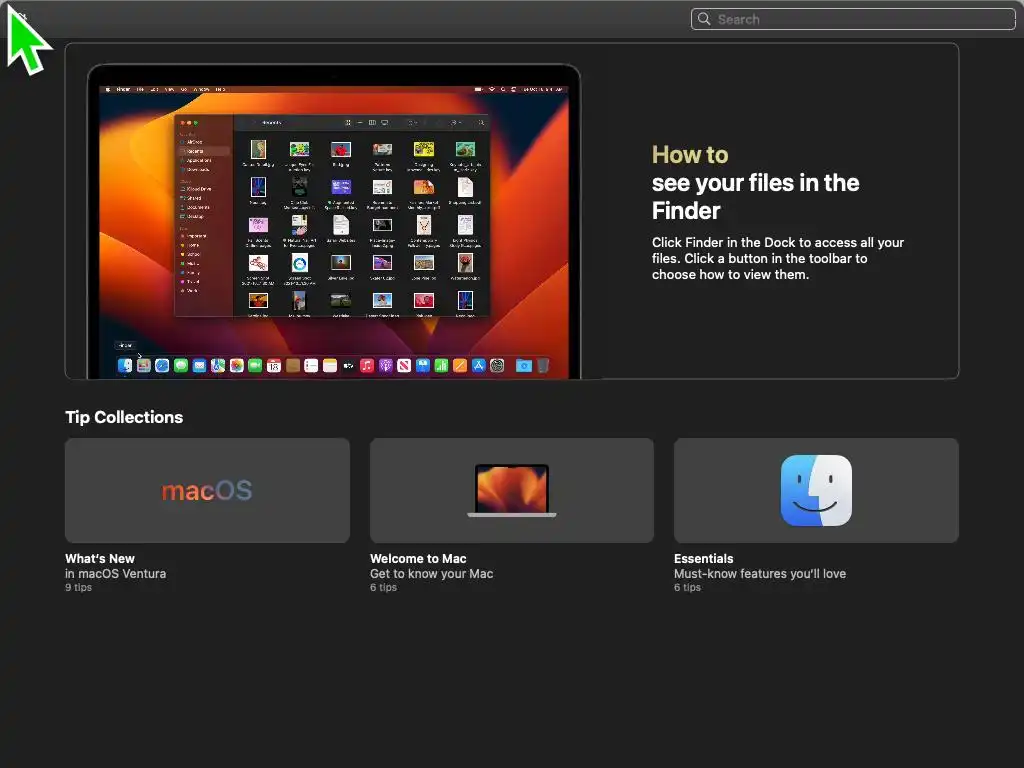Select the "Welcome to Mac" collection title
1024x768 pixels.
[418, 558]
